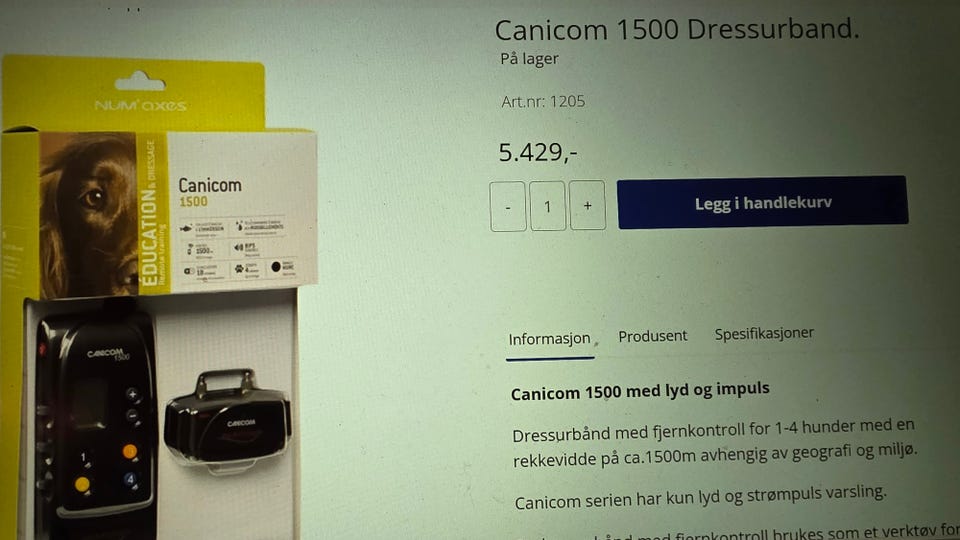960x540 pixels.
Task: Click the blue 4 button on remote
Action: tap(130, 479)
